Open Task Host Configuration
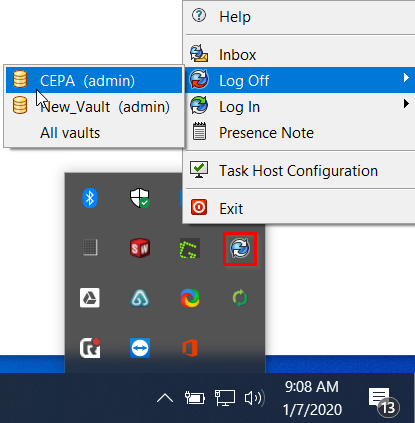Image resolution: width=415 pixels, height=423 pixels. (x=300, y=170)
